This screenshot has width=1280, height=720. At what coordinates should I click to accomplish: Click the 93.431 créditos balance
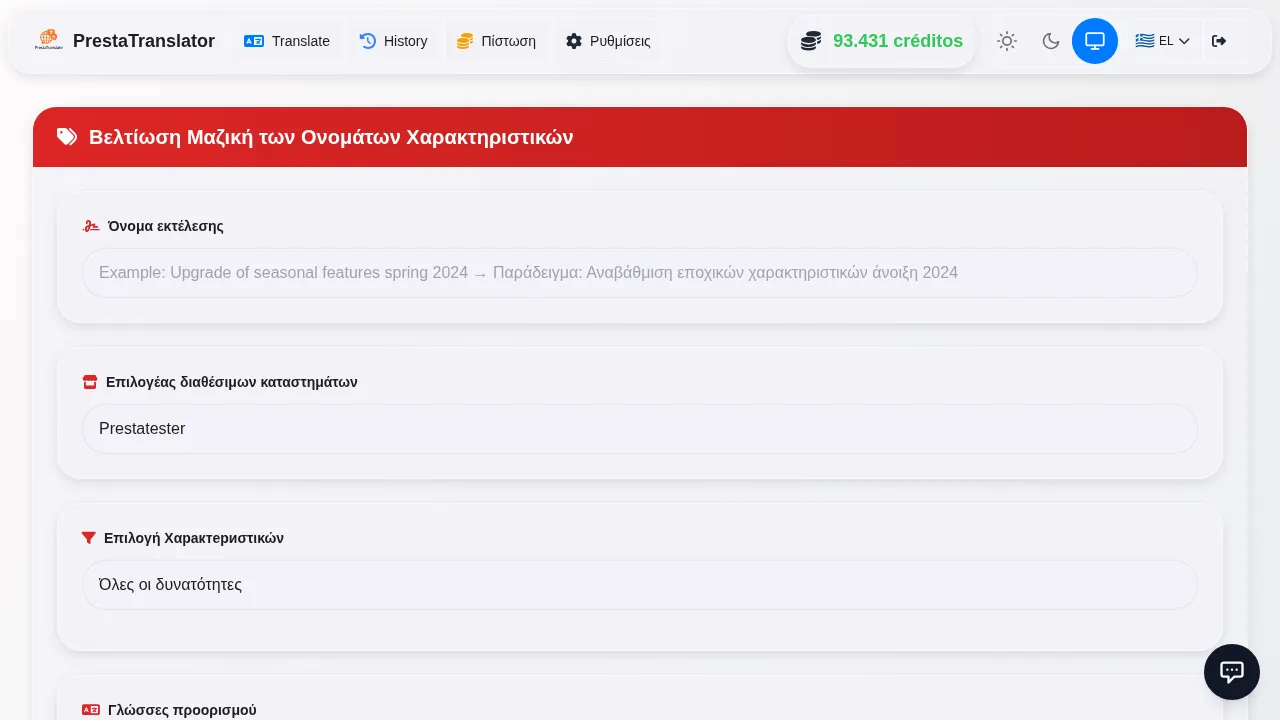tap(898, 41)
